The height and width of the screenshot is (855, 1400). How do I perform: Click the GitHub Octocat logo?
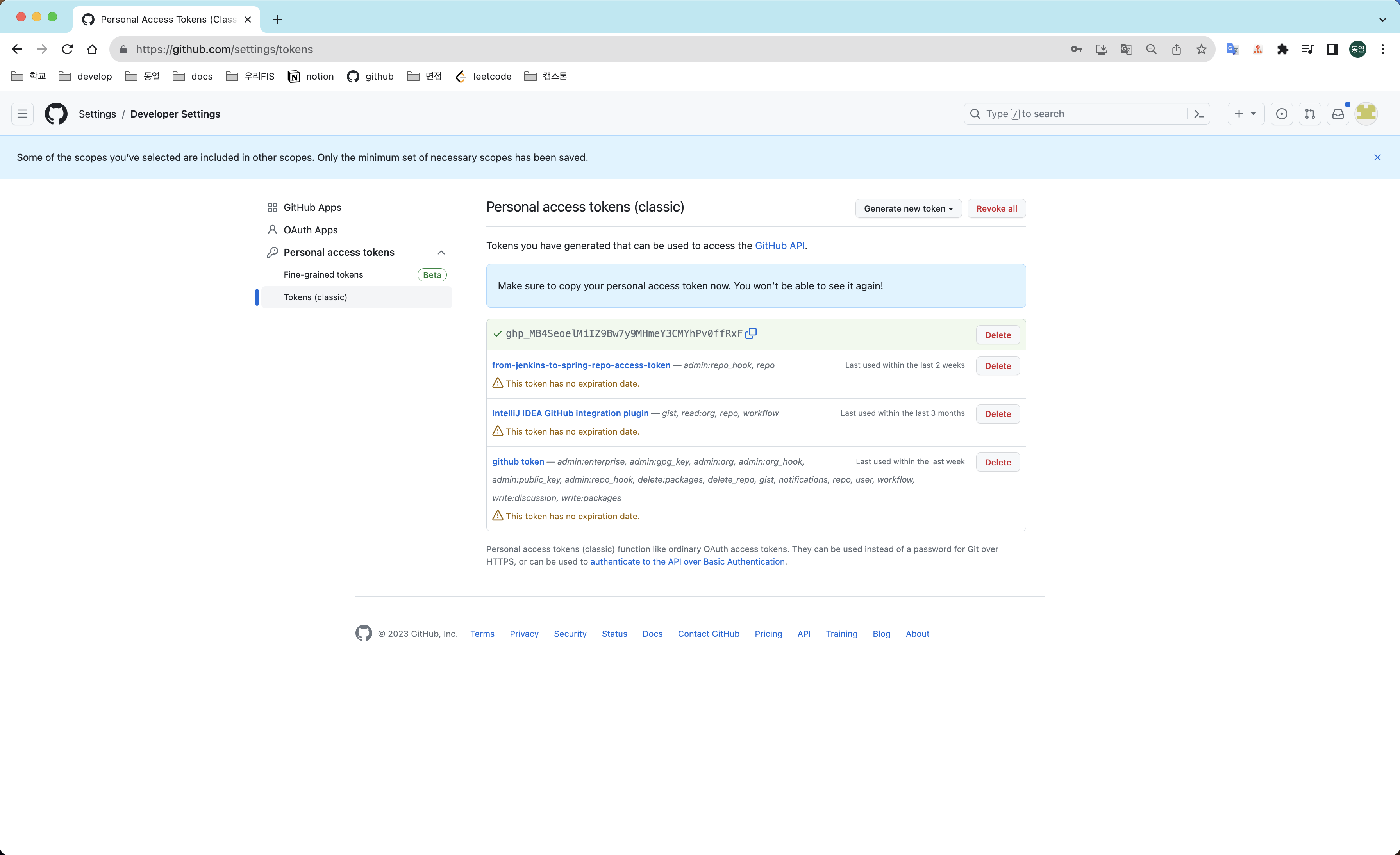click(56, 114)
